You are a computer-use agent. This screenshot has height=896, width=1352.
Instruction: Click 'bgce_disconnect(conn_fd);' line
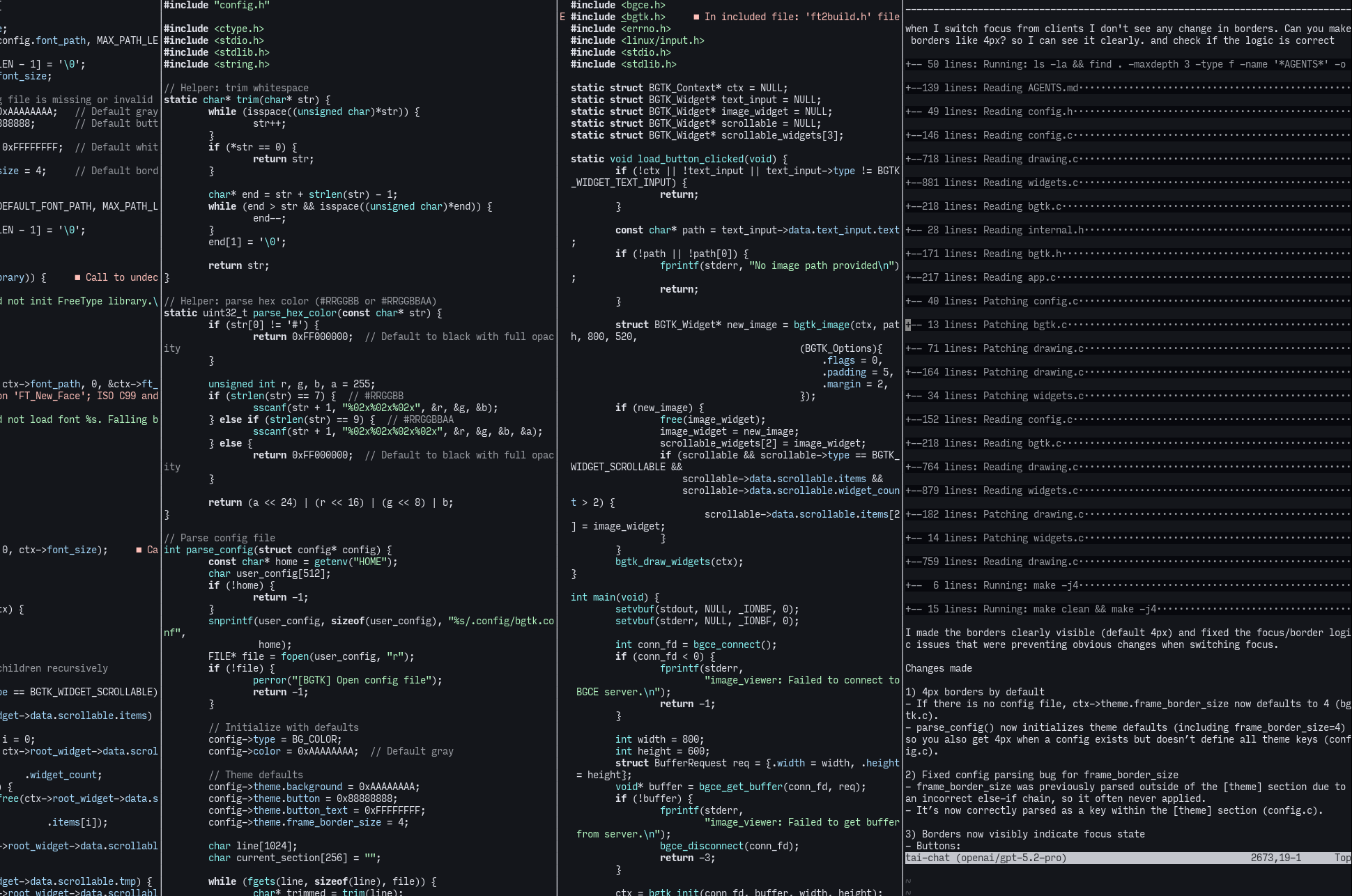(730, 846)
